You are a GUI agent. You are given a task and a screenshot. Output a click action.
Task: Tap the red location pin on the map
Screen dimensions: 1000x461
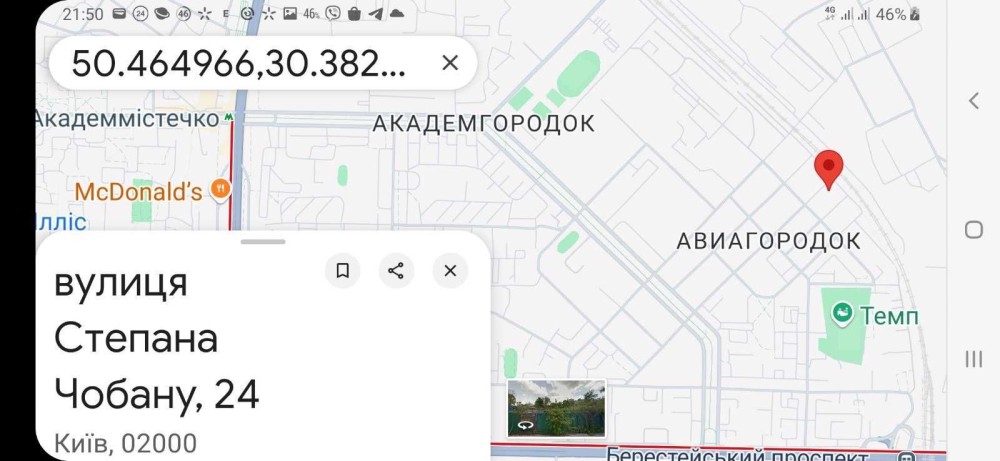pos(828,170)
